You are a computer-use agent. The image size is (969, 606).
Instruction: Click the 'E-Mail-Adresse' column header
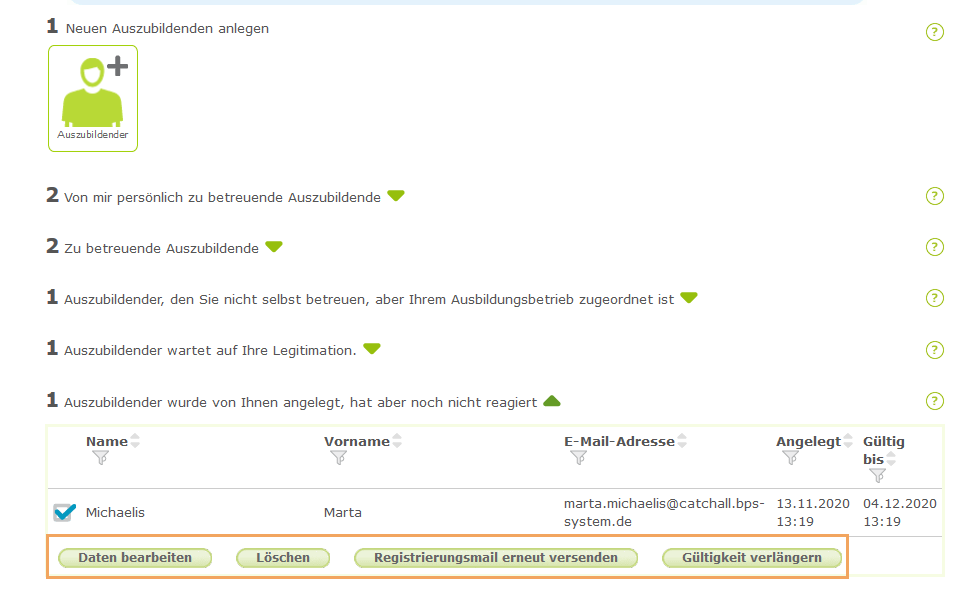(619, 441)
